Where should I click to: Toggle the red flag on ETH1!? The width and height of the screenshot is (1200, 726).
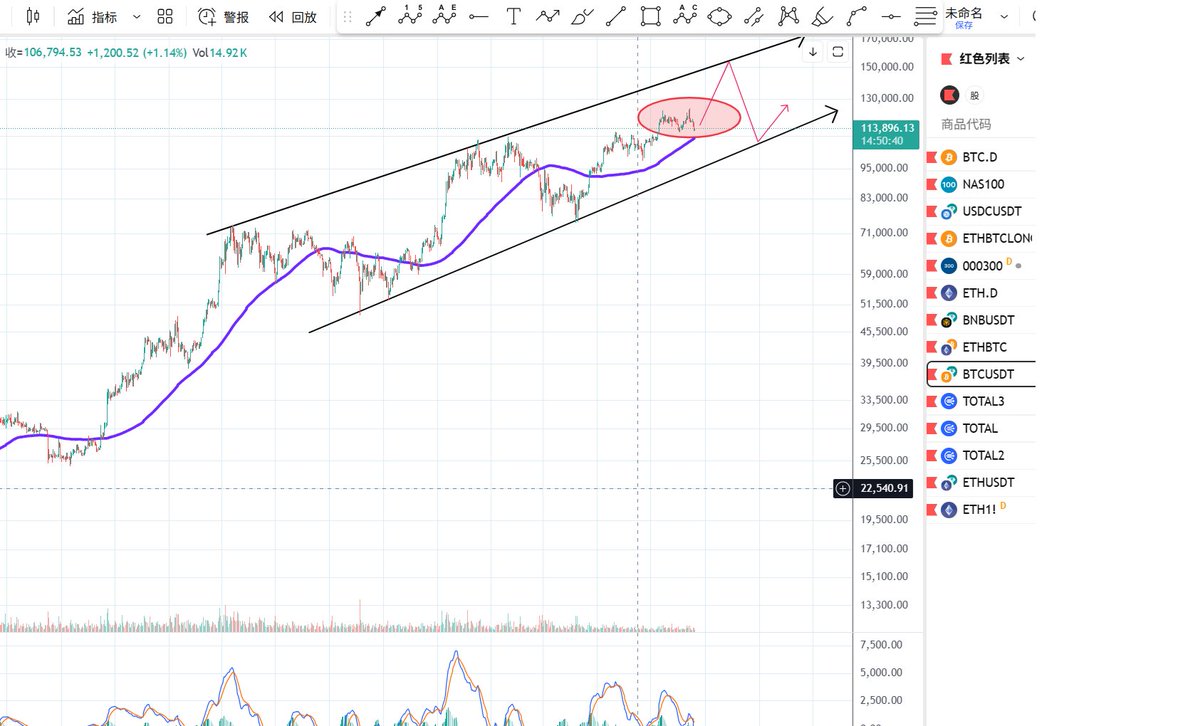point(931,509)
